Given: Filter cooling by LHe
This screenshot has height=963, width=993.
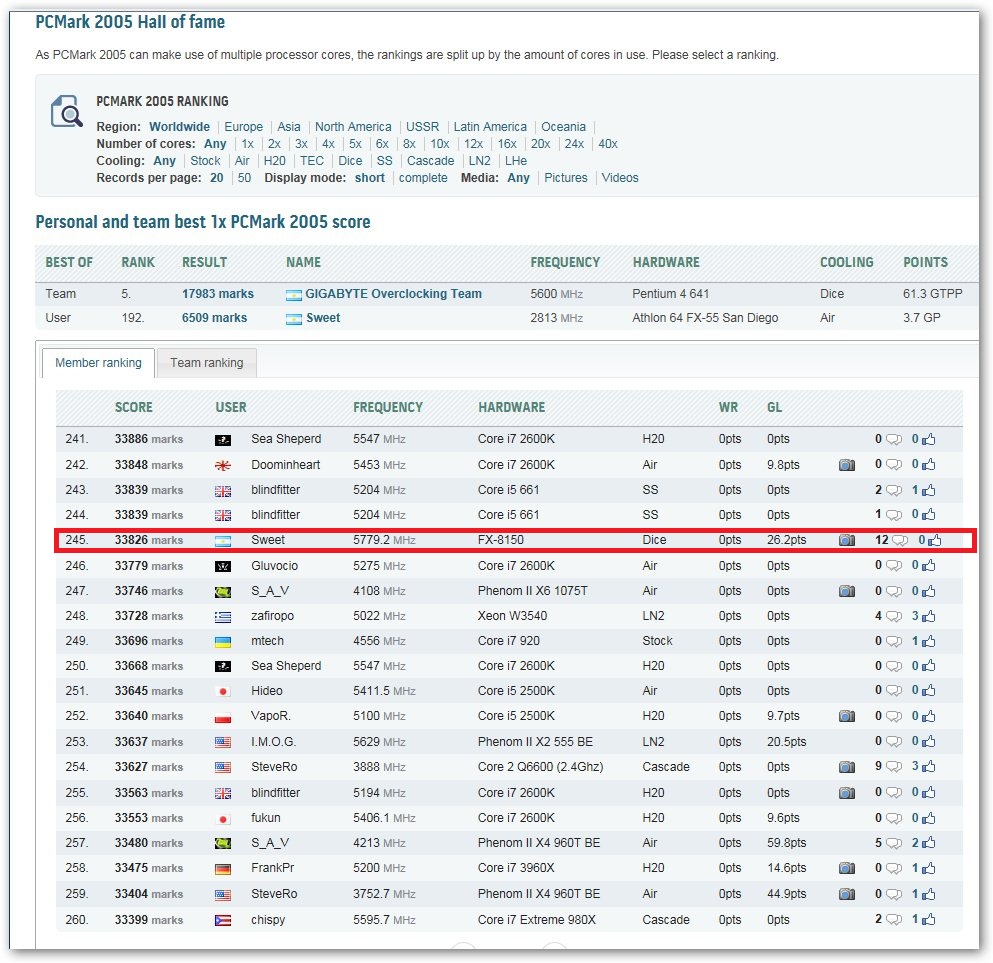Looking at the screenshot, I should [x=516, y=161].
